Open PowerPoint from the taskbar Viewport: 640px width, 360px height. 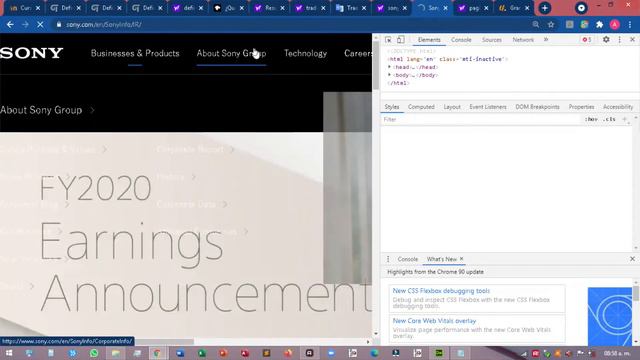click(x=223, y=353)
